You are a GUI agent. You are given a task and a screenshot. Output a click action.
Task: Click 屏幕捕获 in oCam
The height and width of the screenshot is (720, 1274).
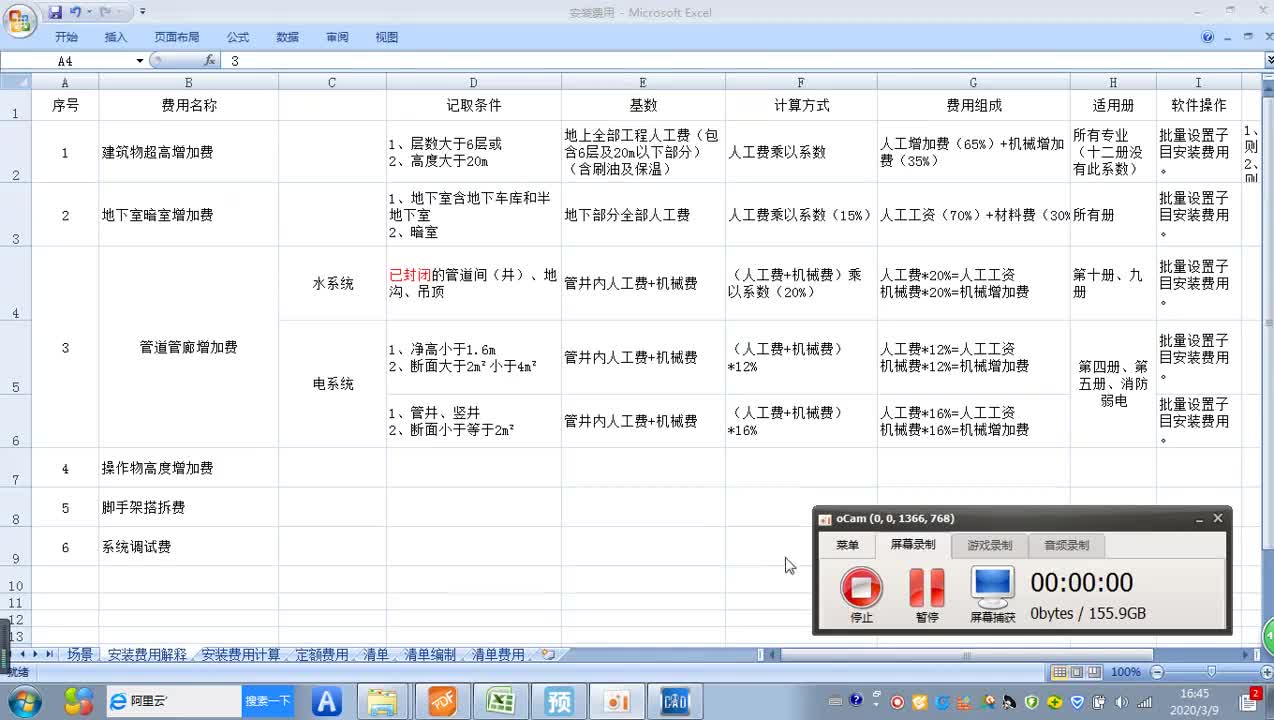pos(993,594)
